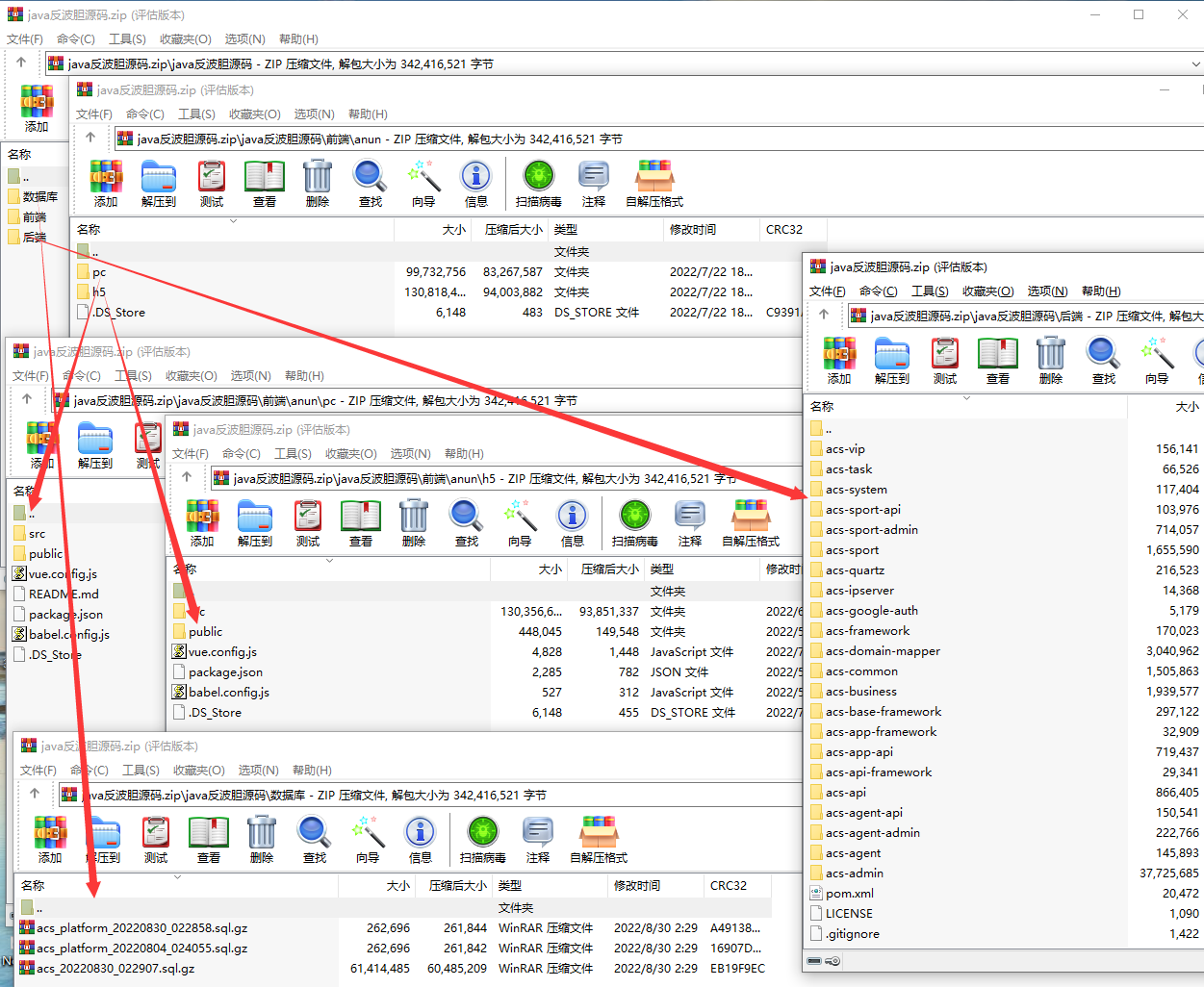Open 信息 in the 前端\anun window toolbar
The image size is (1204, 987).
(475, 177)
